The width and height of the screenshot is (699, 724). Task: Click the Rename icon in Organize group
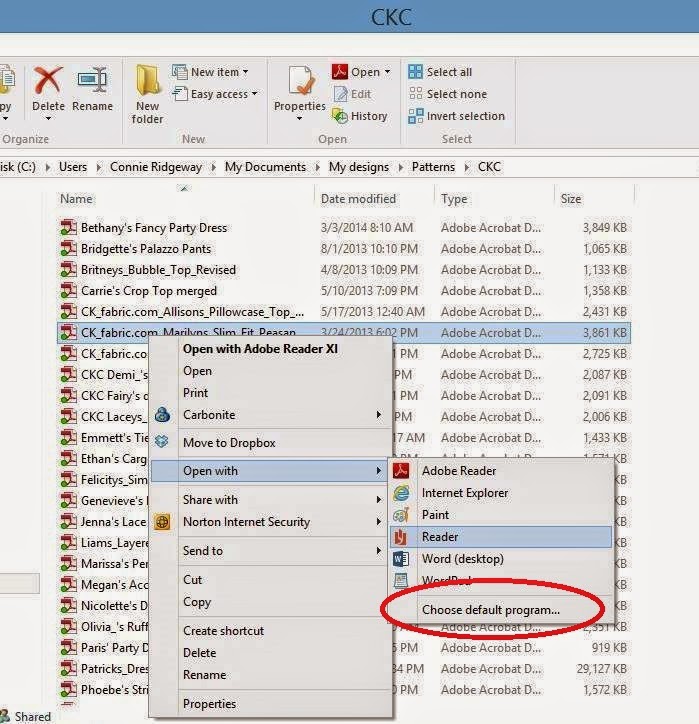(92, 80)
